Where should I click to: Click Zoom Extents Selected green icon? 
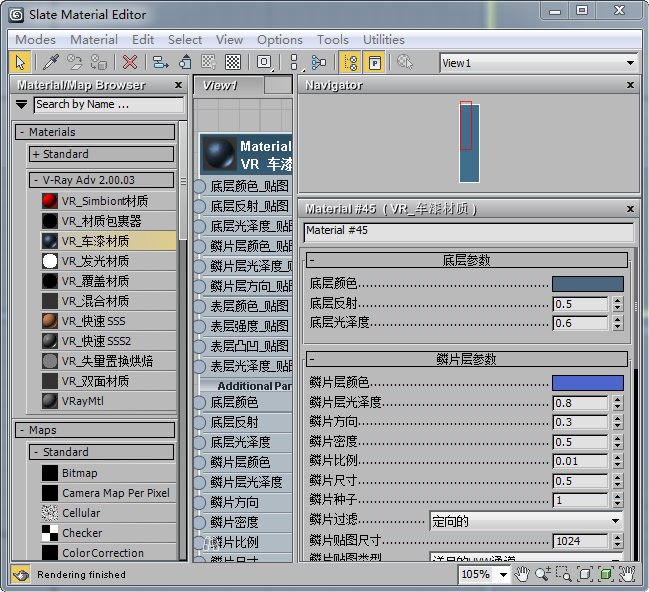point(606,574)
